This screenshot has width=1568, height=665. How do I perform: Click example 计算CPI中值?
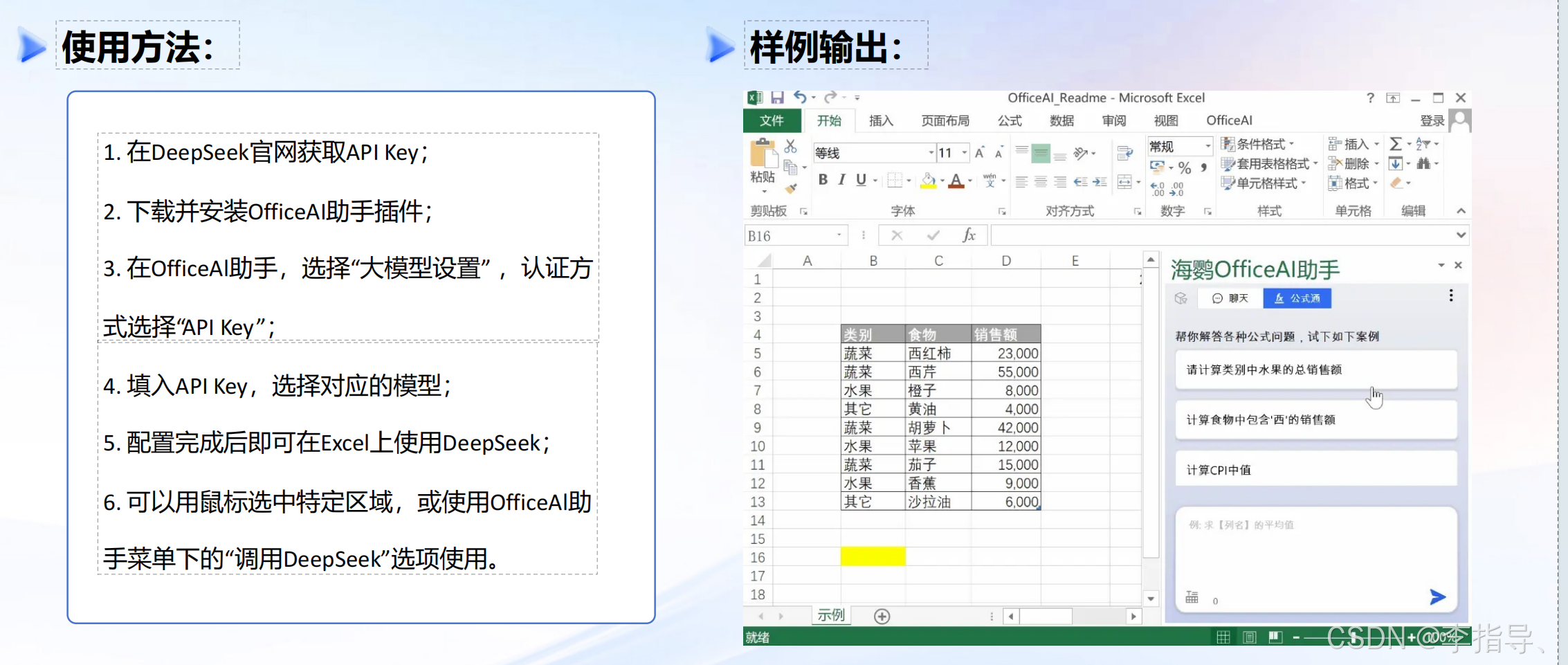[x=1316, y=470]
